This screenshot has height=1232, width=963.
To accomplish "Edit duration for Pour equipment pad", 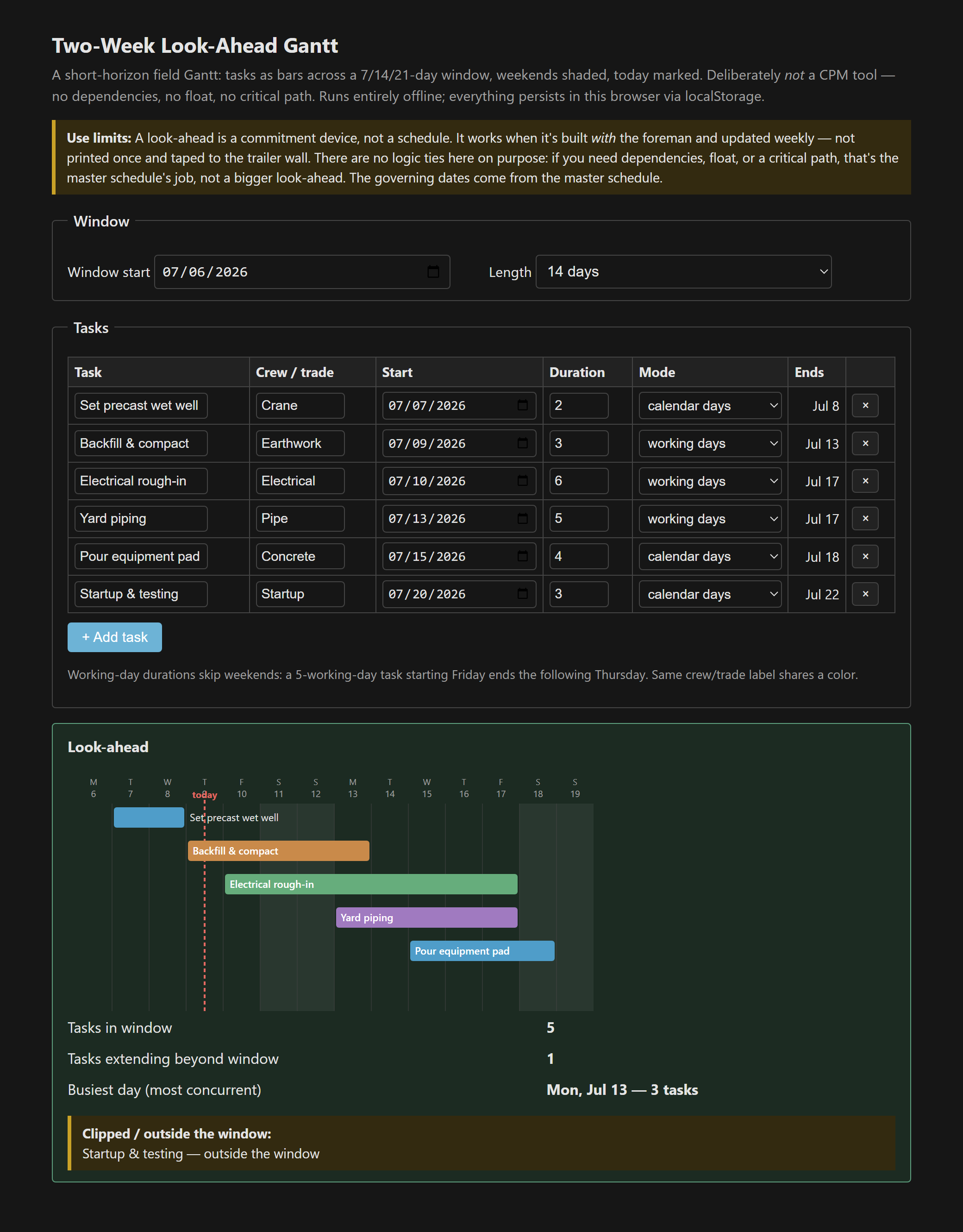I will point(579,556).
